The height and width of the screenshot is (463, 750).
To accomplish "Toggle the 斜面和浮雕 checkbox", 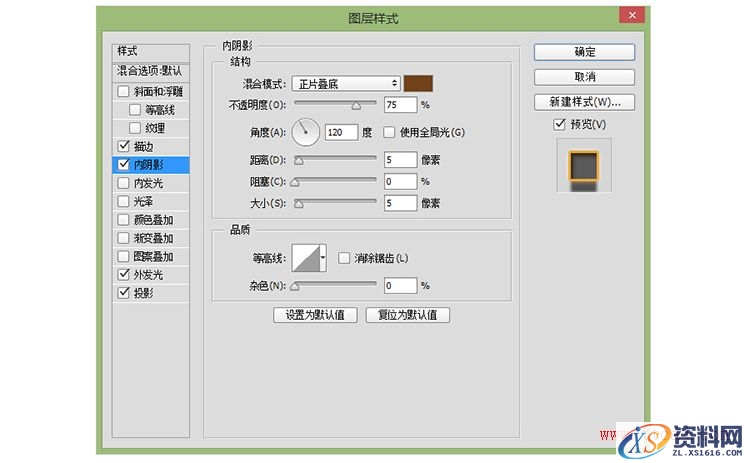I will click(x=123, y=91).
